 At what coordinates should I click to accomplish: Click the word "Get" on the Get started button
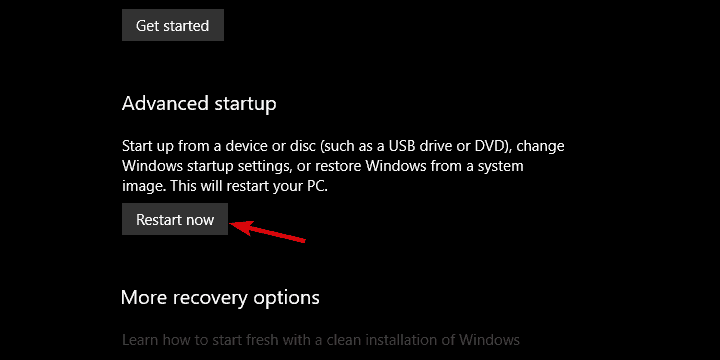146,26
